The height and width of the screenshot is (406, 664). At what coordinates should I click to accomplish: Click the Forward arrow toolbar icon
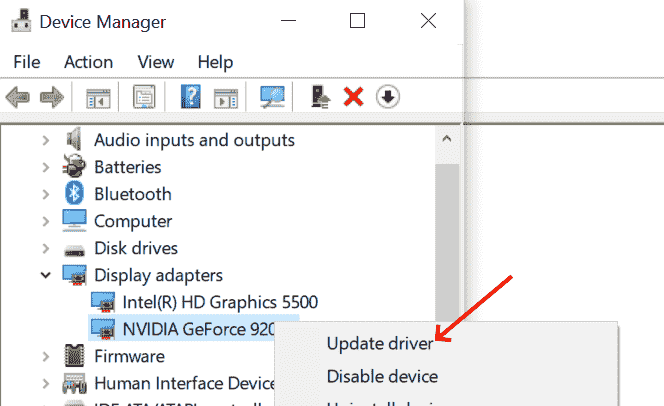tap(52, 97)
